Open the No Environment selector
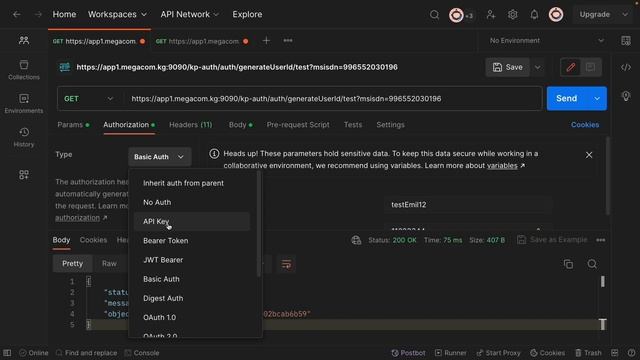The width and height of the screenshot is (640, 360). click(546, 40)
